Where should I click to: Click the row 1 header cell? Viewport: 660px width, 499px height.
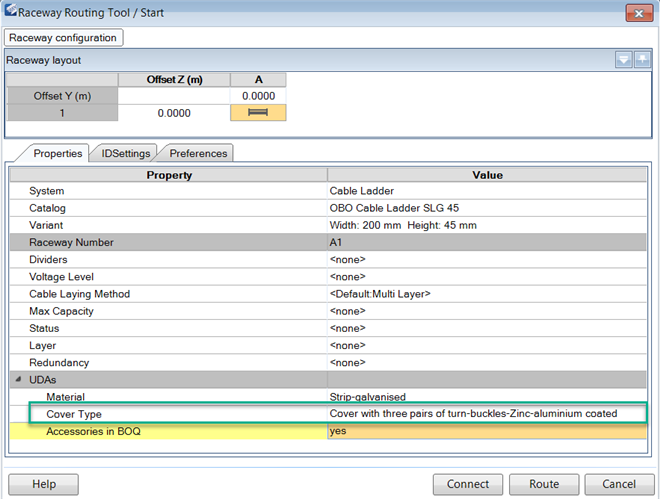62,113
